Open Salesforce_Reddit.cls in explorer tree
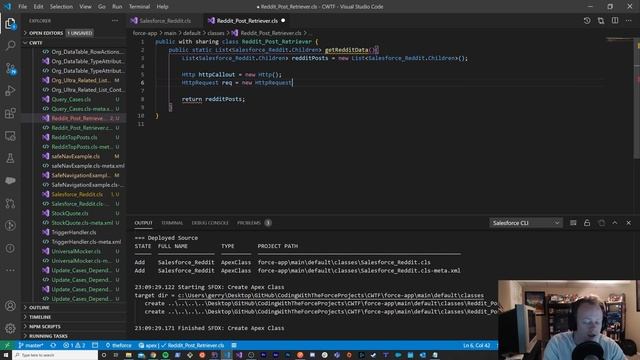Image resolution: width=640 pixels, height=360 pixels. 77,194
